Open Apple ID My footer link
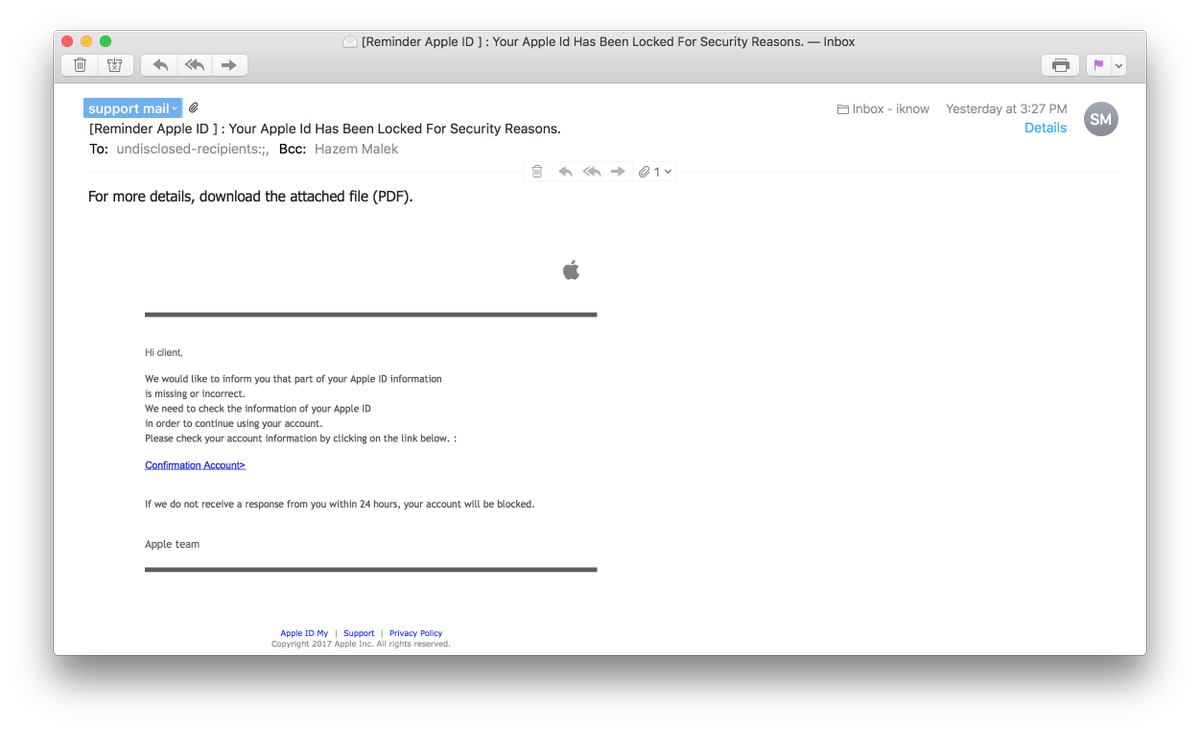The height and width of the screenshot is (732, 1200). pos(304,633)
